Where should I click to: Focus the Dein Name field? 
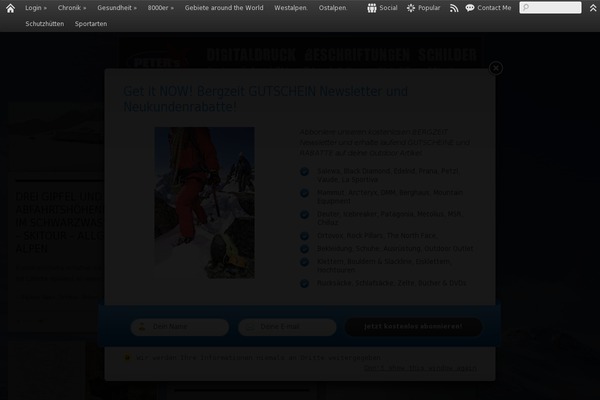point(180,327)
